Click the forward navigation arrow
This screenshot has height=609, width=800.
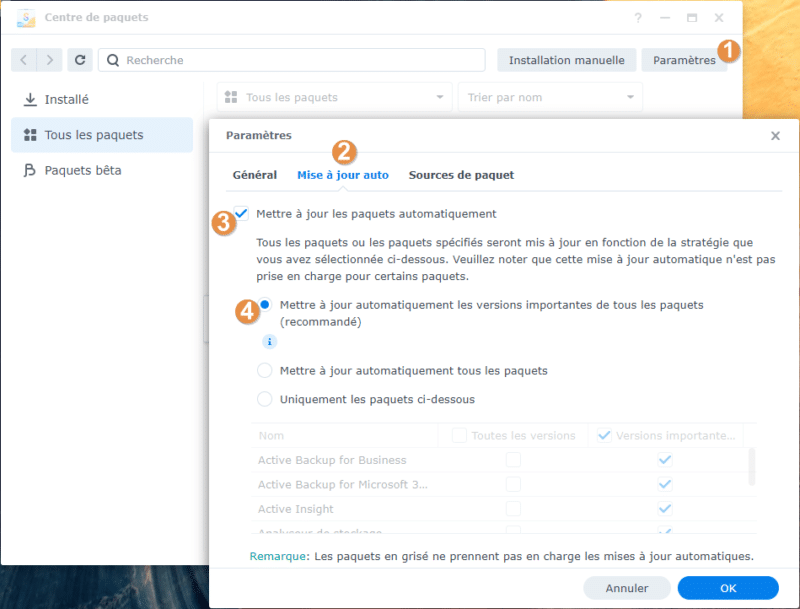47,60
